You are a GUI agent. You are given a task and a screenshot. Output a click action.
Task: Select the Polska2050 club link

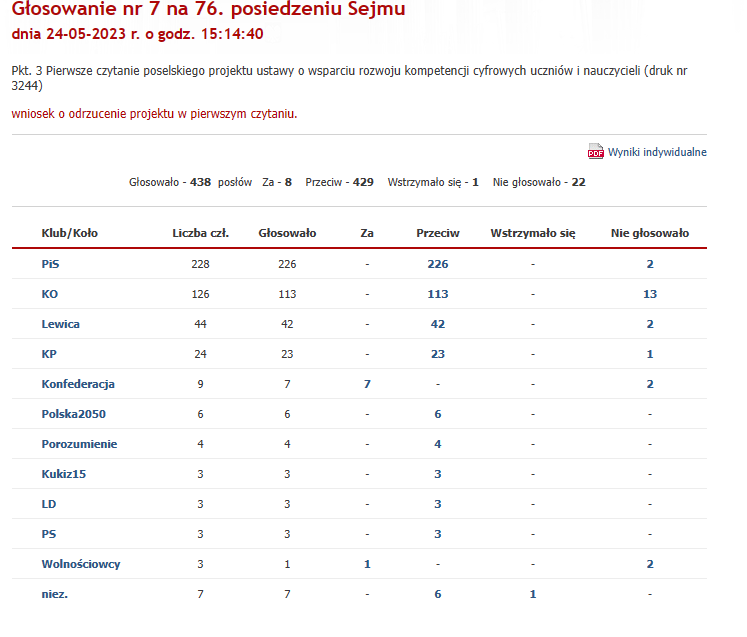click(74, 414)
